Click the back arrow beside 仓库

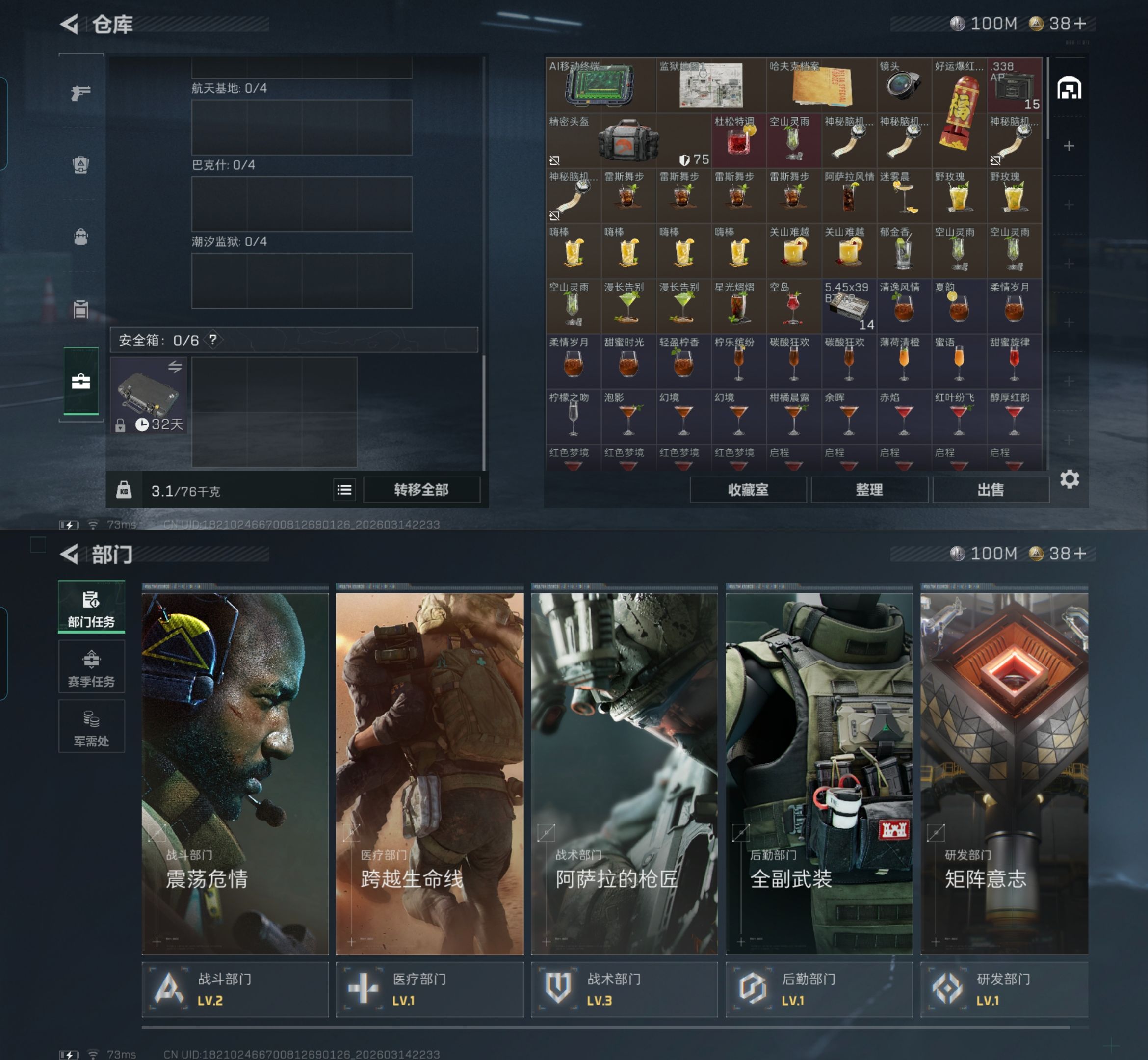tap(69, 24)
